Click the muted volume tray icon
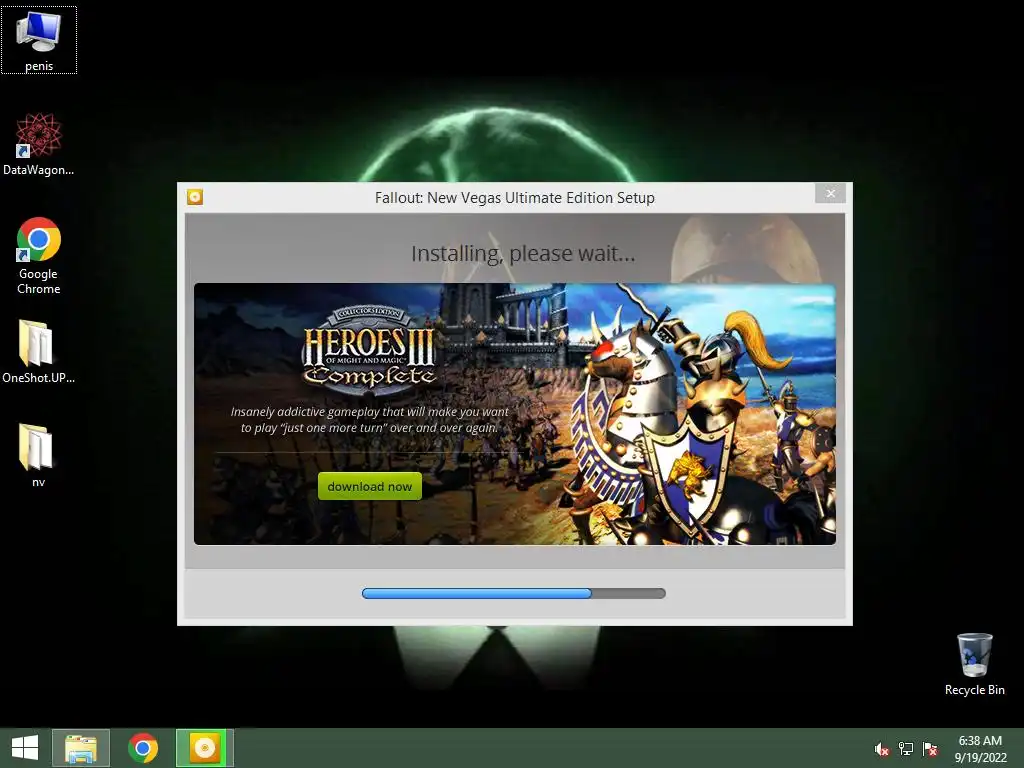 tap(882, 749)
